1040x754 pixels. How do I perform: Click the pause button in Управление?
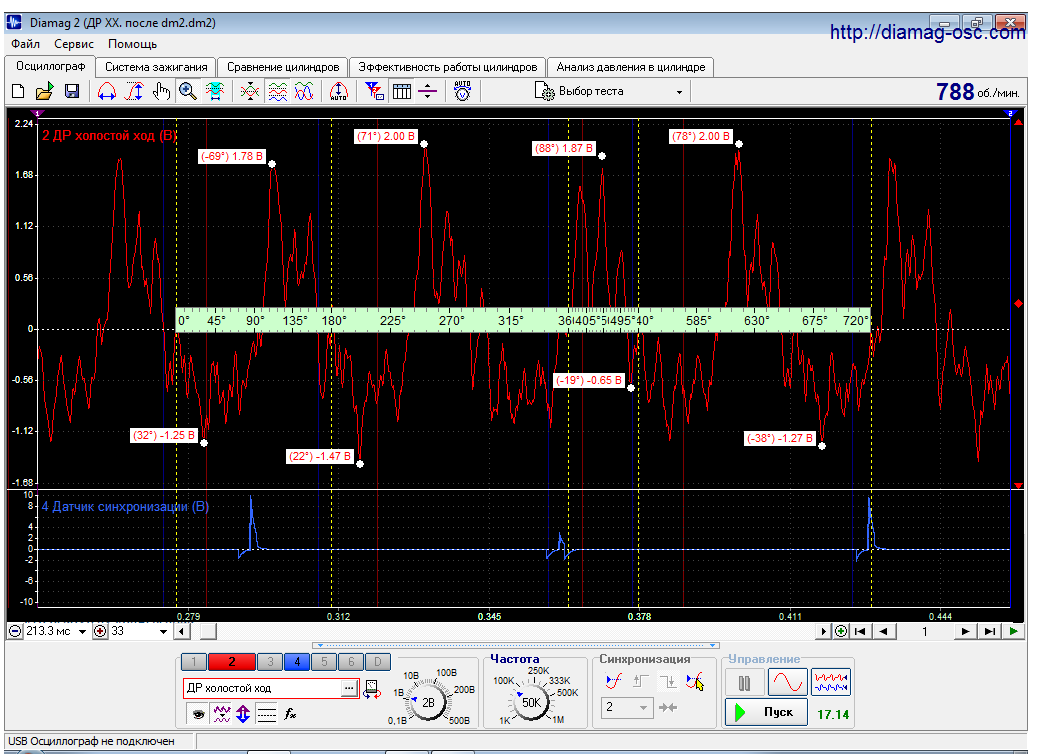click(x=744, y=683)
